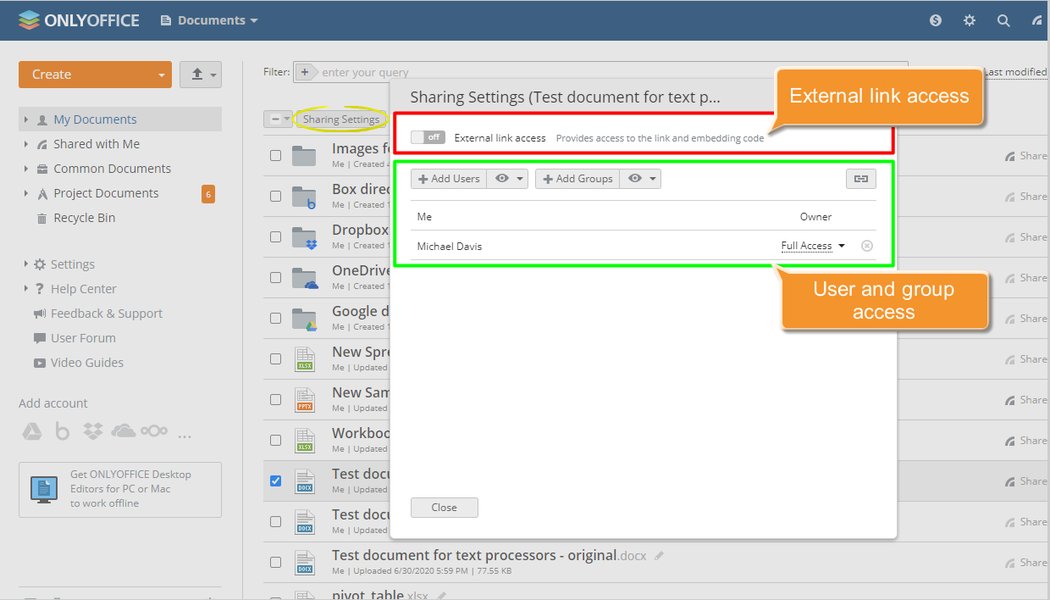Click the Images folder icon
The height and width of the screenshot is (600, 1050).
(304, 155)
